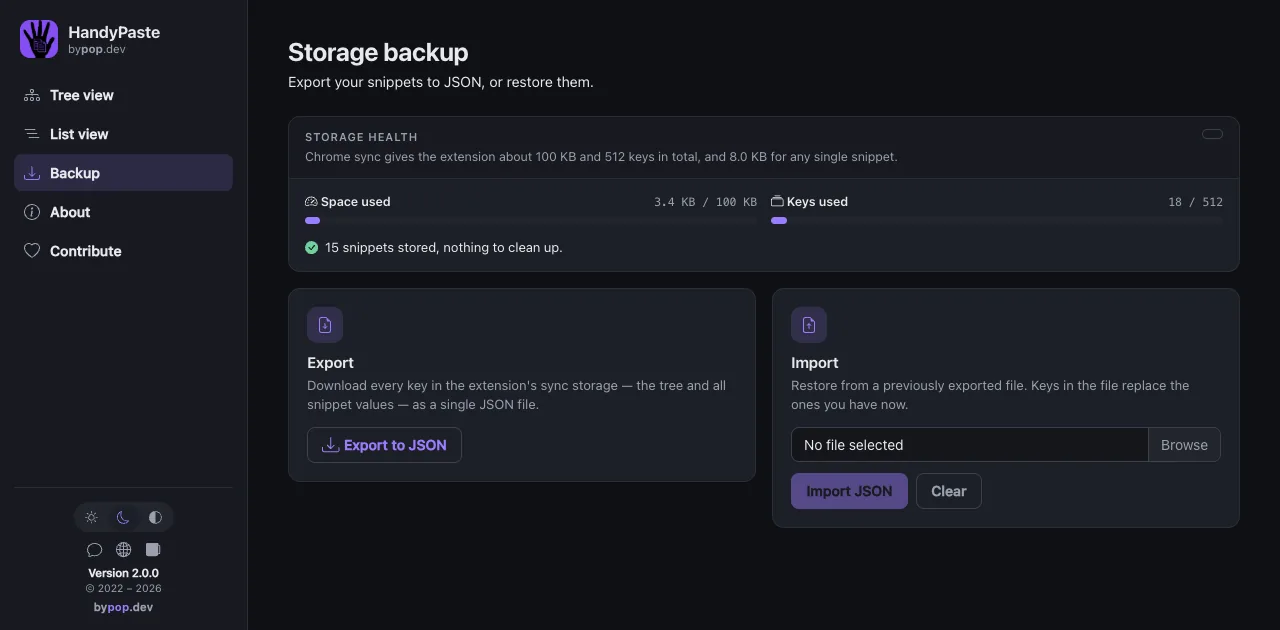
Task: Click the 'Storage backup' heading
Action: pyautogui.click(x=378, y=52)
